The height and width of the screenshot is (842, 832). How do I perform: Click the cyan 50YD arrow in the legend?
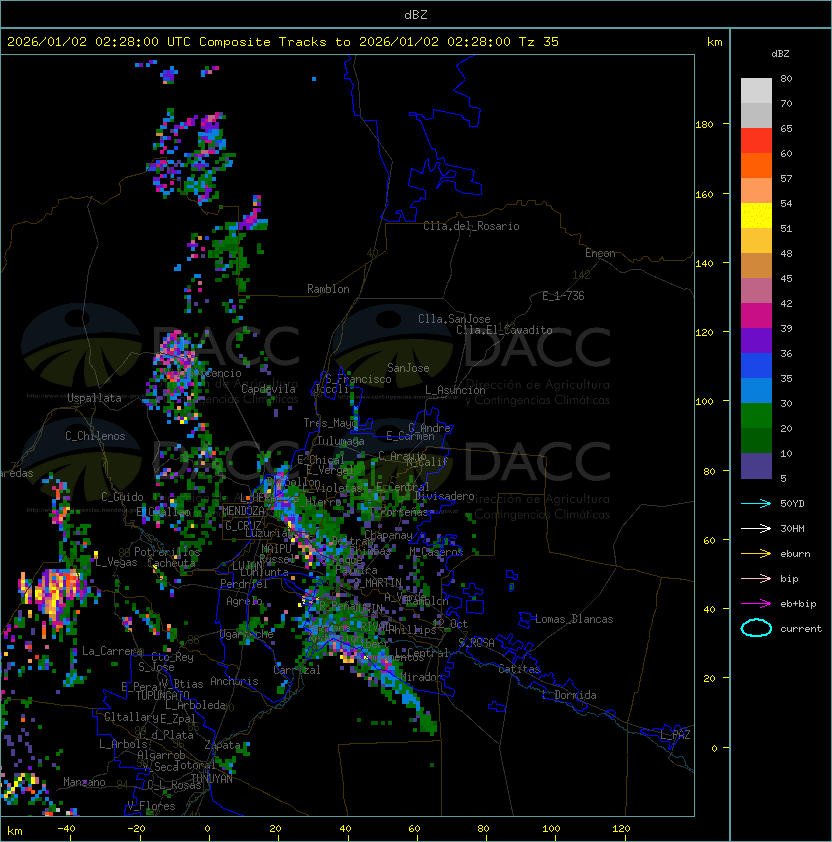(756, 504)
